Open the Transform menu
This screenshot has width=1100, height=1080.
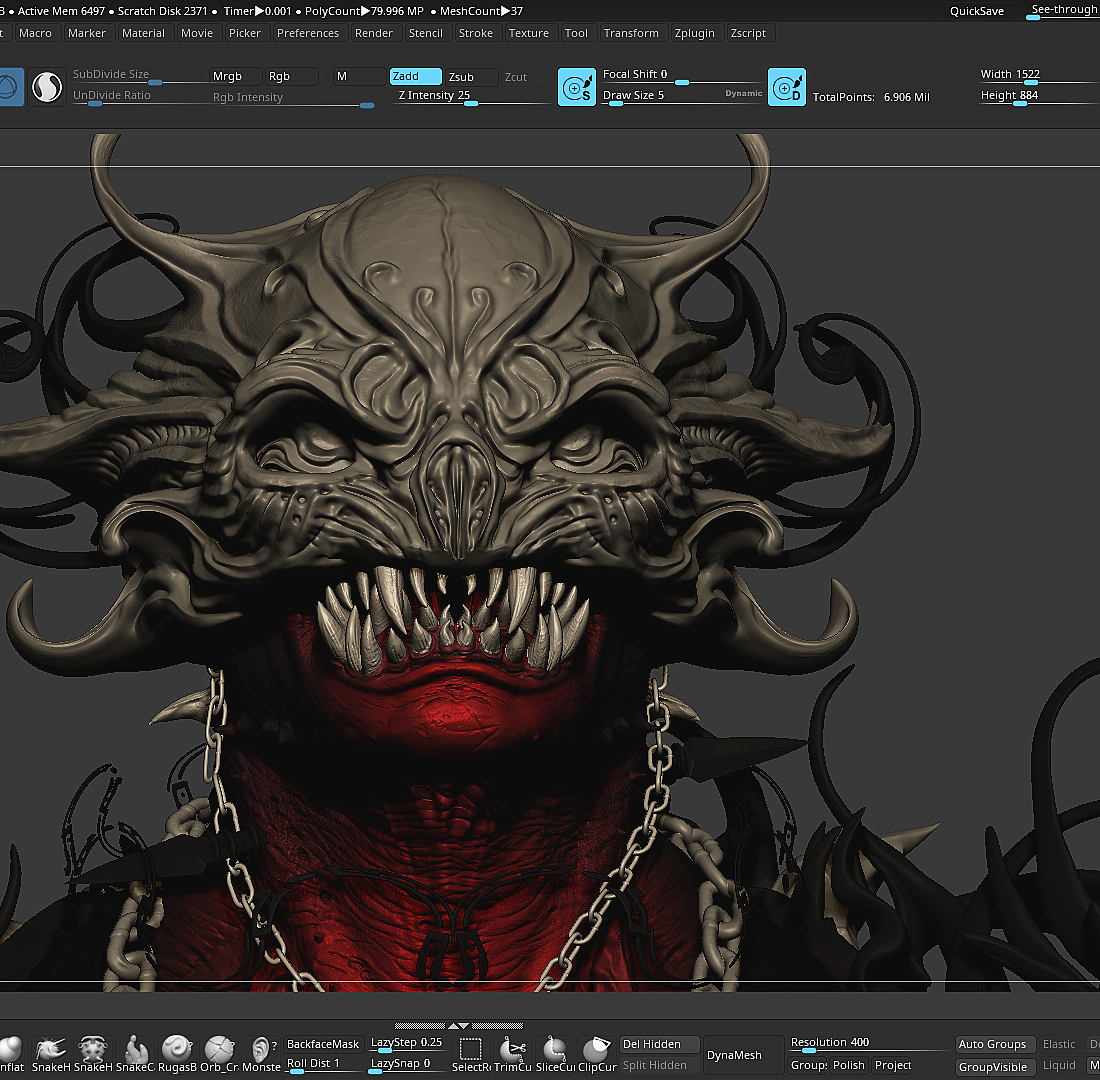(631, 33)
